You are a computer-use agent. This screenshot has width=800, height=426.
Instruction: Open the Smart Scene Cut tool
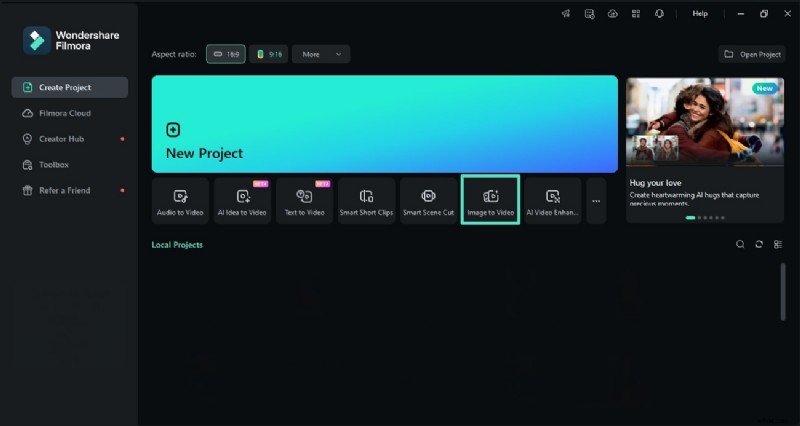[x=428, y=201]
